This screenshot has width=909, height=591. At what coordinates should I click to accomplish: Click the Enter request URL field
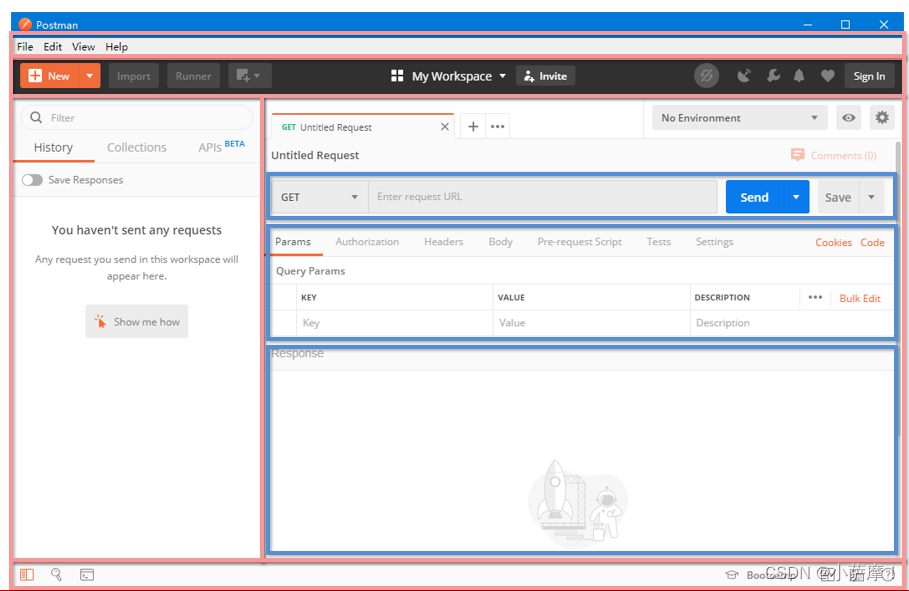pyautogui.click(x=543, y=197)
